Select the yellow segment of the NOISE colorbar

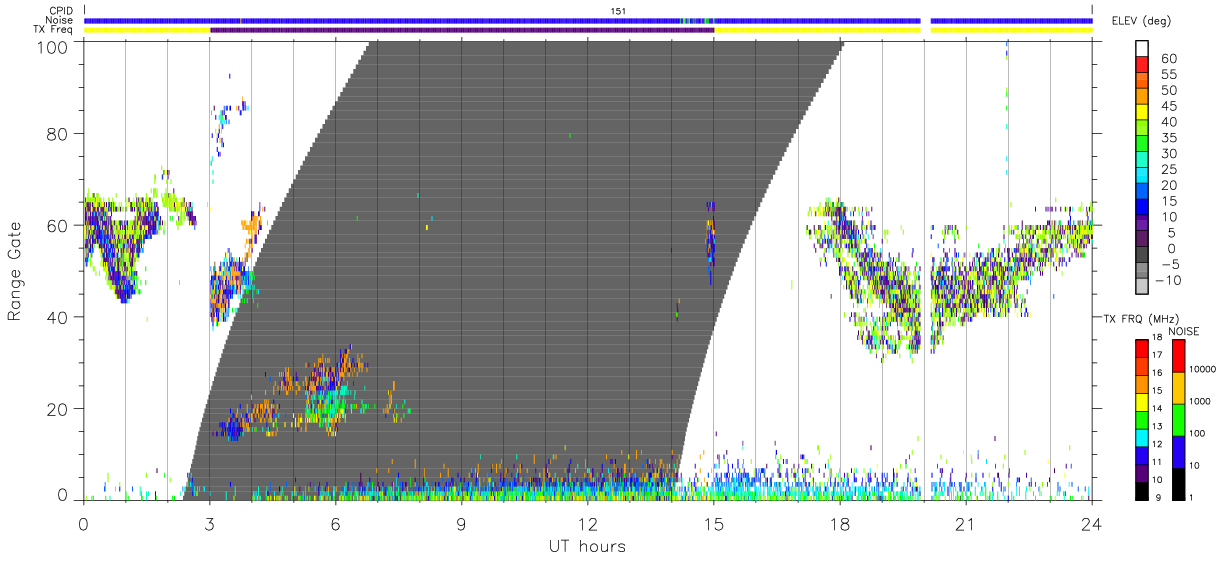(1179, 388)
